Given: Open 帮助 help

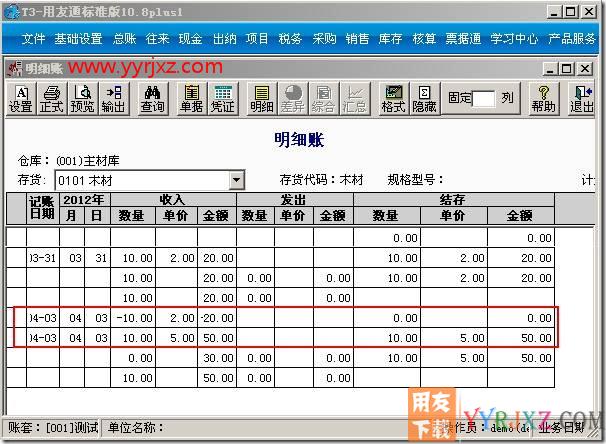Looking at the screenshot, I should [543, 99].
